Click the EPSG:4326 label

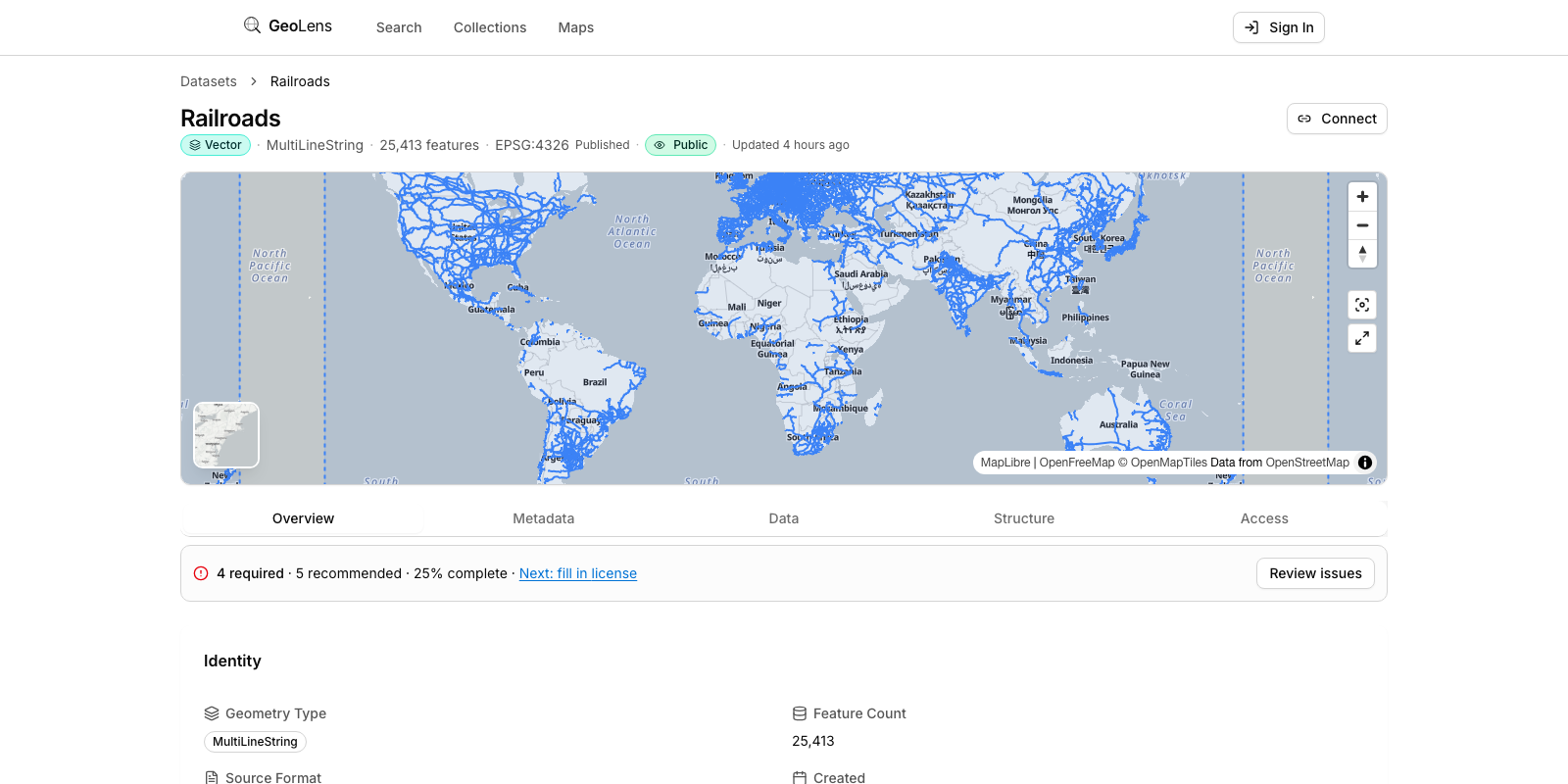pos(531,145)
